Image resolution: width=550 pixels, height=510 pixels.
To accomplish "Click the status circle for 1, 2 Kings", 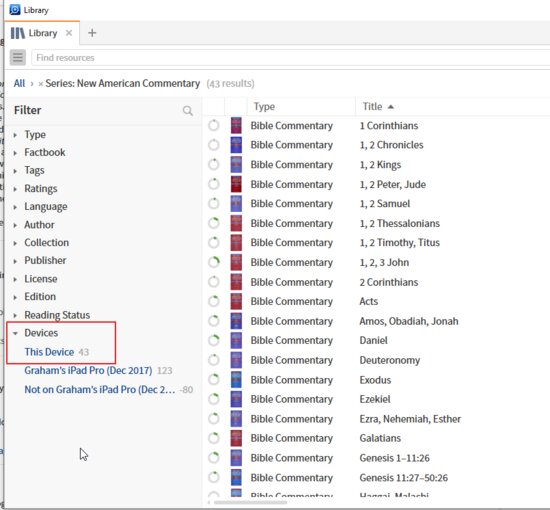I will tap(214, 165).
